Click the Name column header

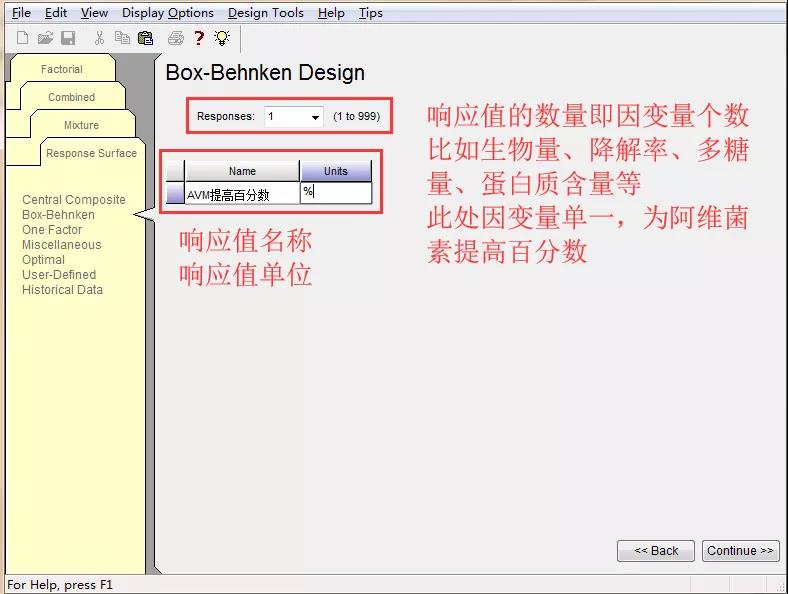242,171
